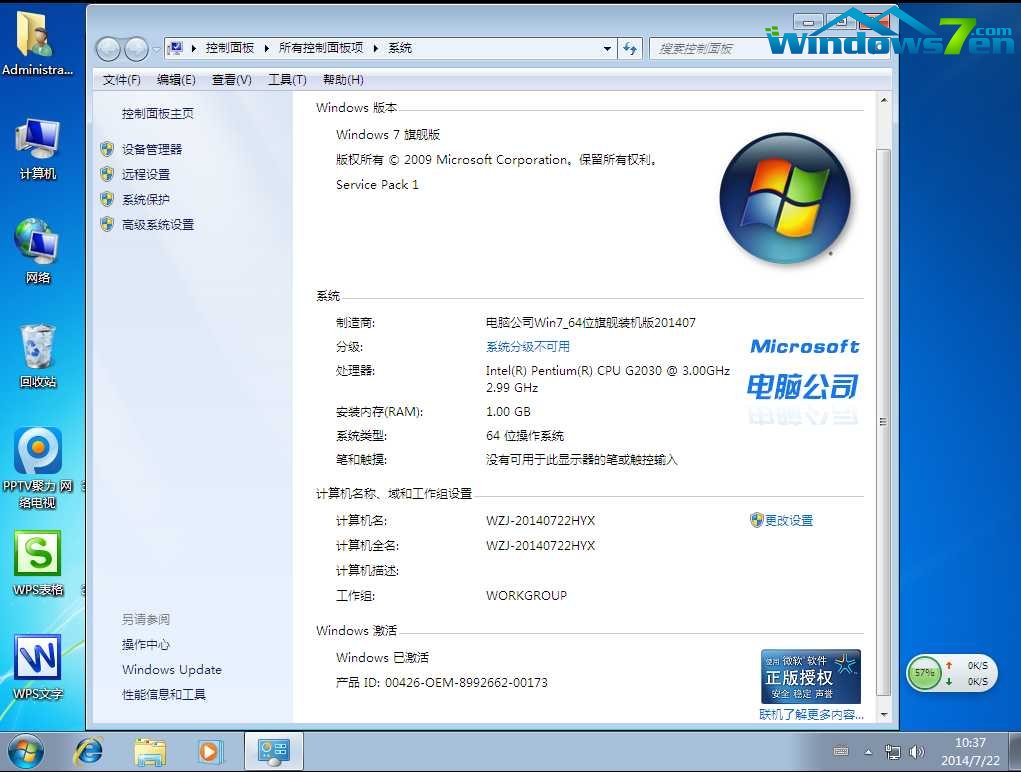
Task: Click the network speed 57% gauge
Action: tap(925, 674)
